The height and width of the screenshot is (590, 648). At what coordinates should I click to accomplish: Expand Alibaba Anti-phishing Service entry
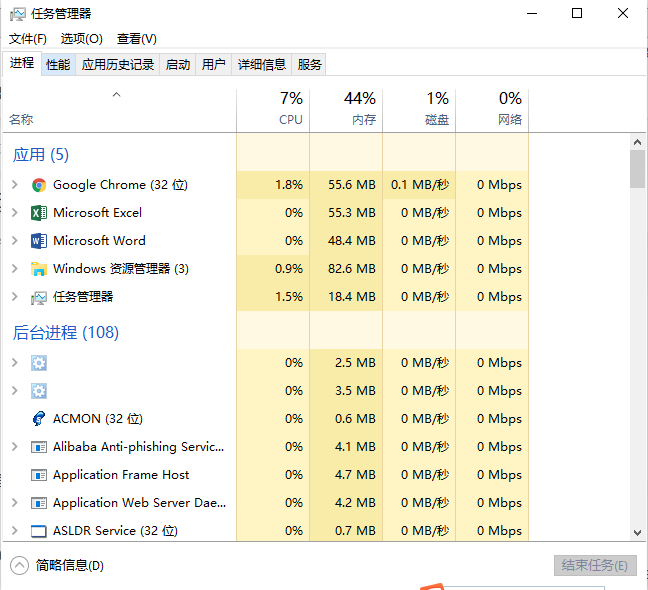[x=15, y=447]
